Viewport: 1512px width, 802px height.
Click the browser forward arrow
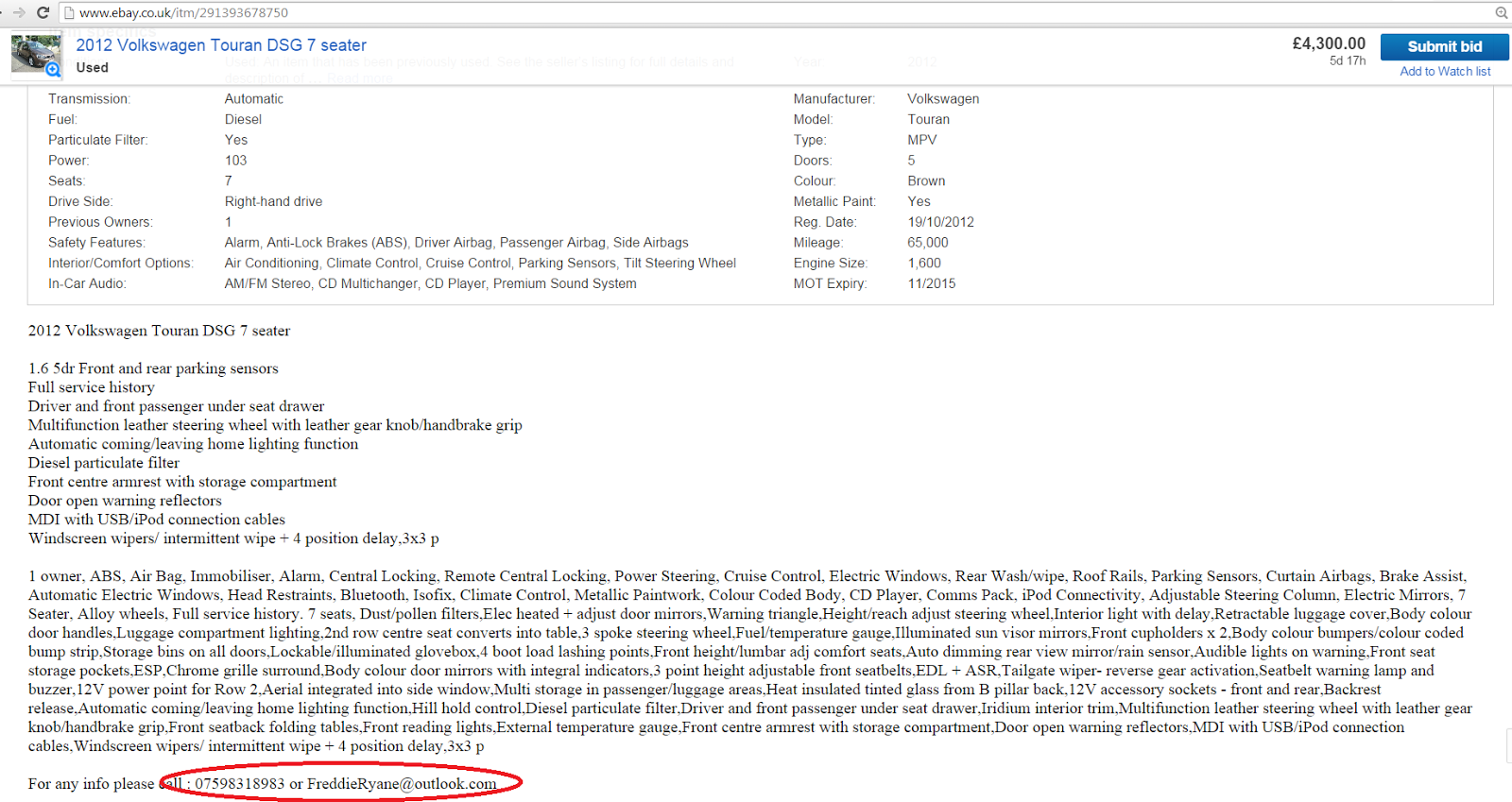pos(18,12)
